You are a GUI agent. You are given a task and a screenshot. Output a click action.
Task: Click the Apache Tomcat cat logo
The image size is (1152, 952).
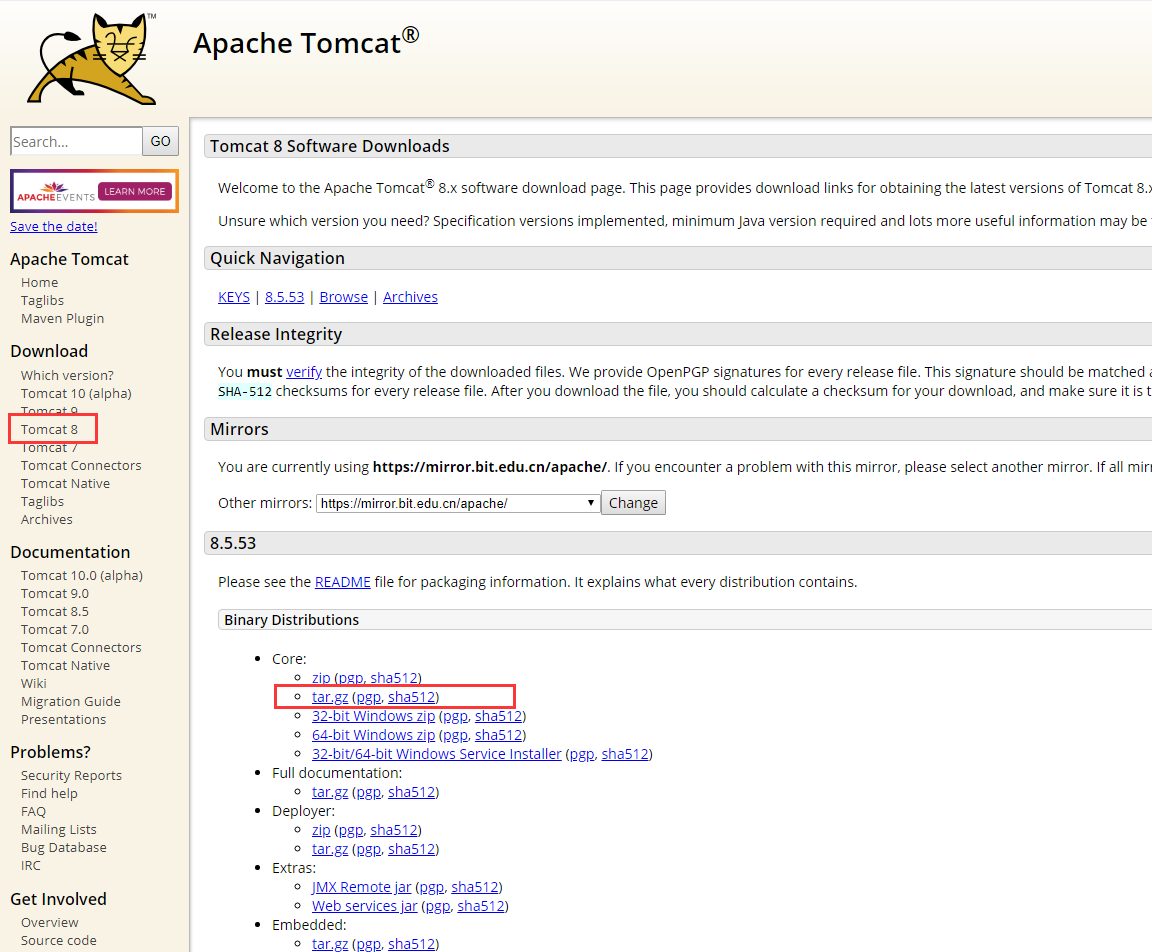tap(92, 59)
